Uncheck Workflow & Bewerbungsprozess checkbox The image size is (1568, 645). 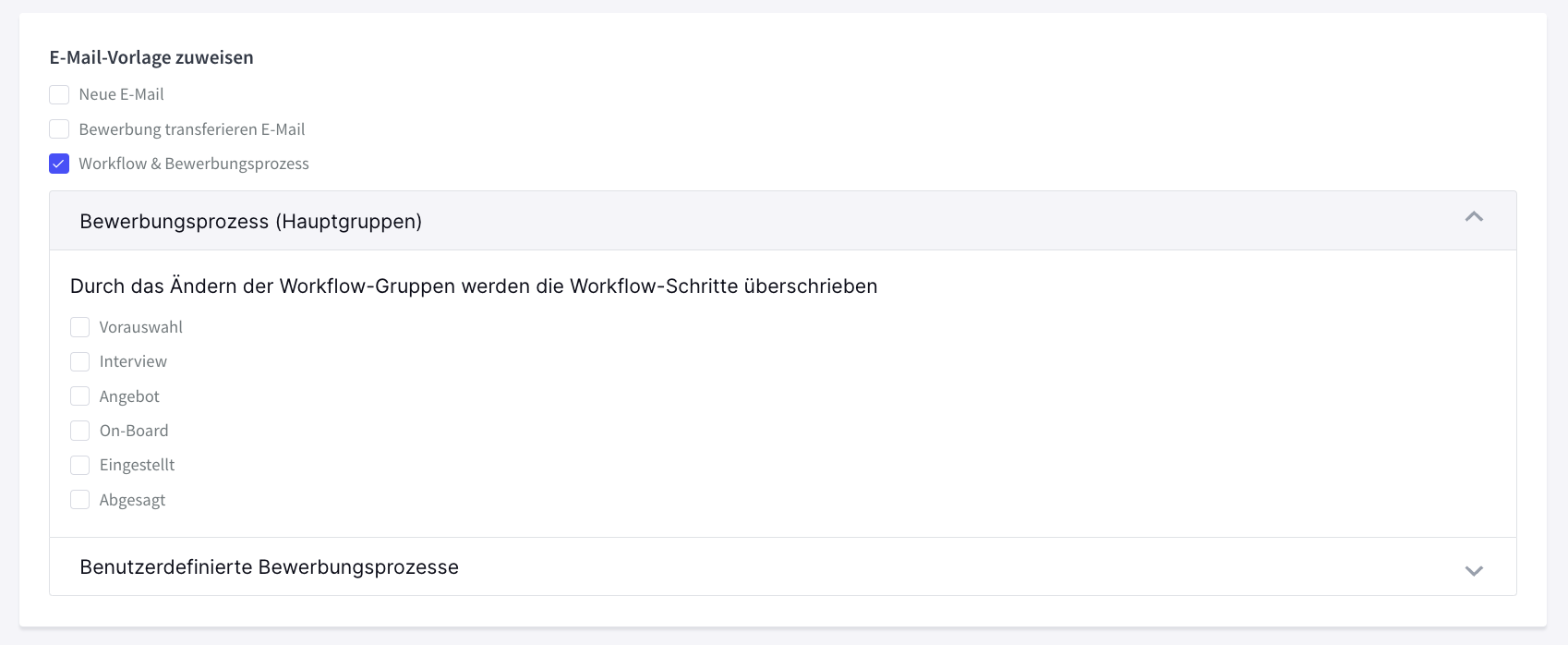[59, 164]
